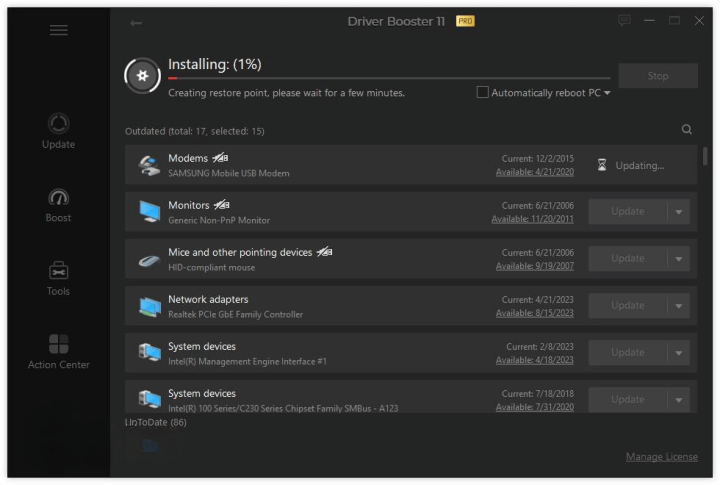Click the hourglass Updating icon
720x485 pixels.
602,165
